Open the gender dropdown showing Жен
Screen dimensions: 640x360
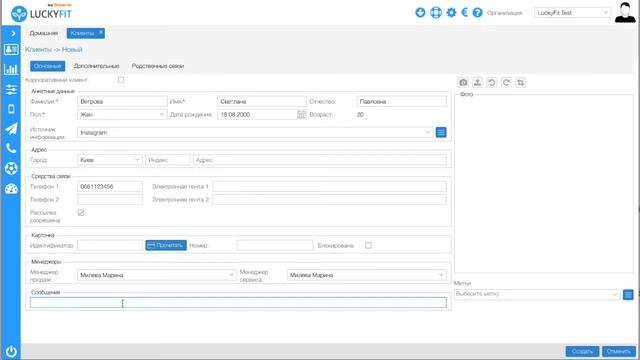(122, 115)
